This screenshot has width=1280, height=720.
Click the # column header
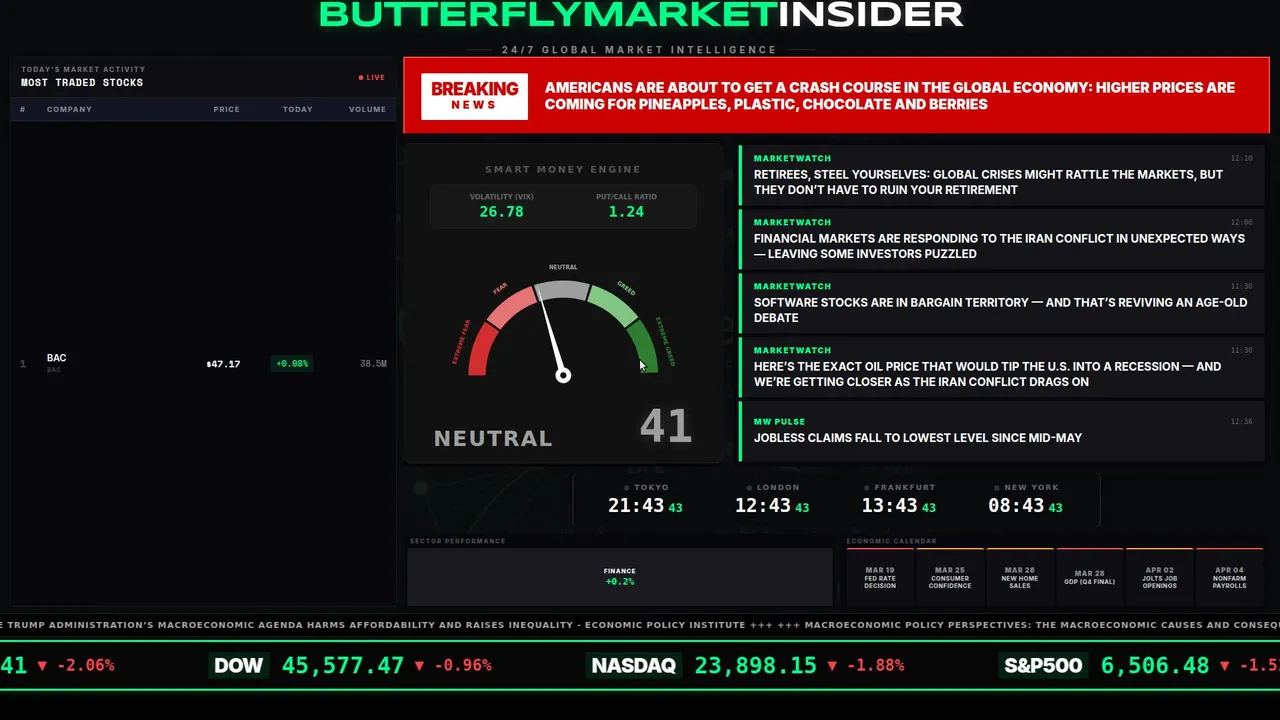23,109
